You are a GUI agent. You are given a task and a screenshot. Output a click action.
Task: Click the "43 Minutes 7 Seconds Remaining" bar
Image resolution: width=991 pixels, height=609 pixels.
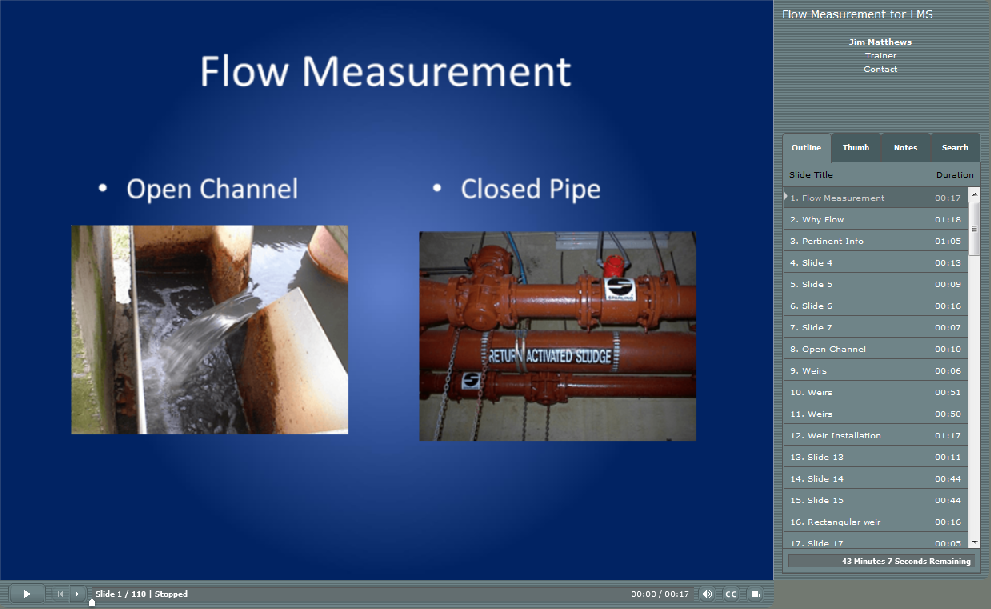click(x=879, y=561)
